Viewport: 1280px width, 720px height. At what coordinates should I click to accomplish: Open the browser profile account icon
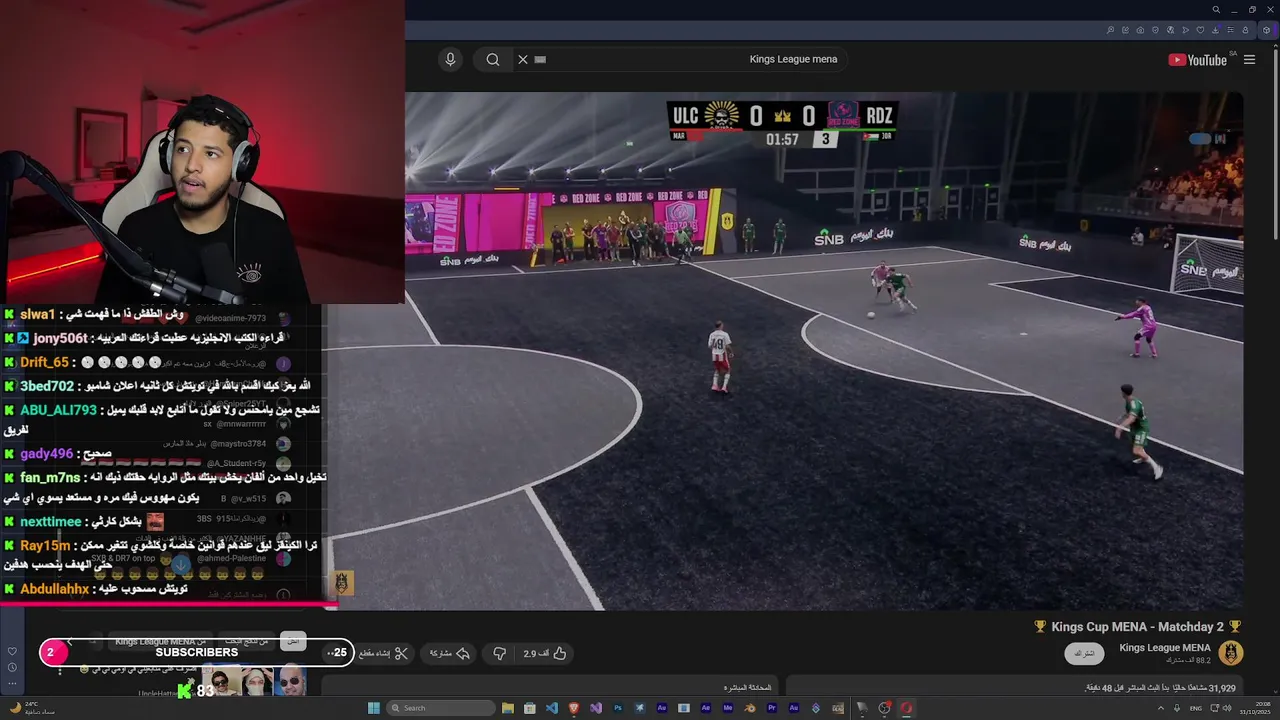[x=1245, y=30]
